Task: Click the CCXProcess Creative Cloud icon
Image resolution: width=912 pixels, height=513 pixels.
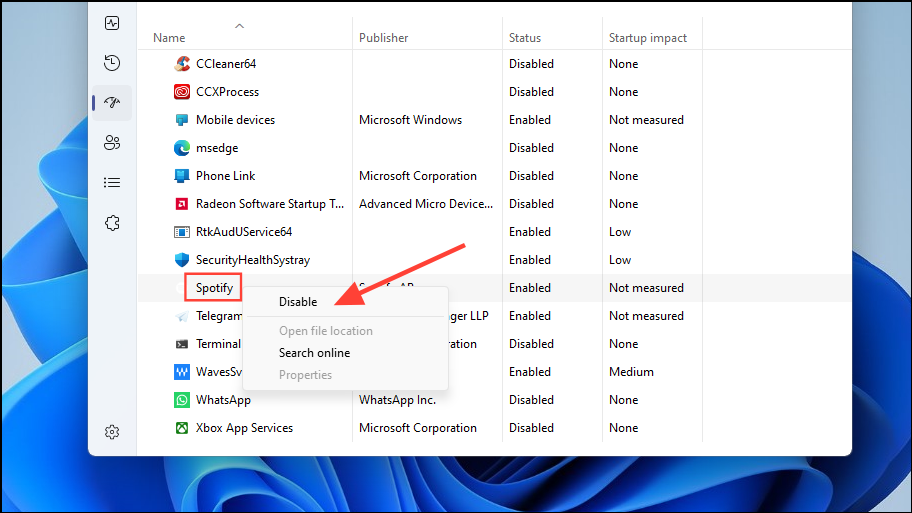Action: (x=182, y=91)
